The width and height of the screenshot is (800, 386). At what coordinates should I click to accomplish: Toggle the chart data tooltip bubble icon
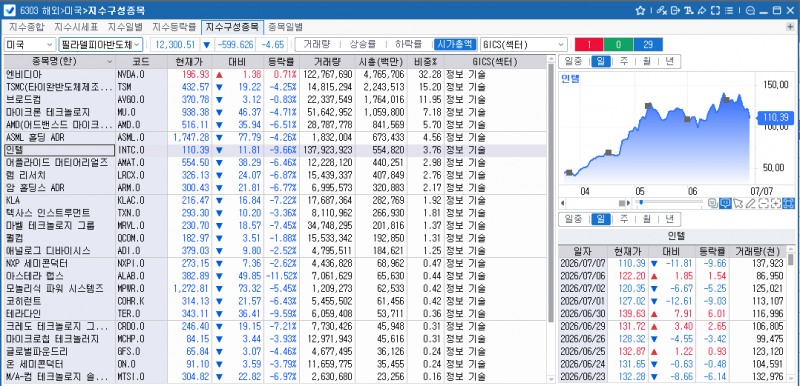tap(726, 203)
